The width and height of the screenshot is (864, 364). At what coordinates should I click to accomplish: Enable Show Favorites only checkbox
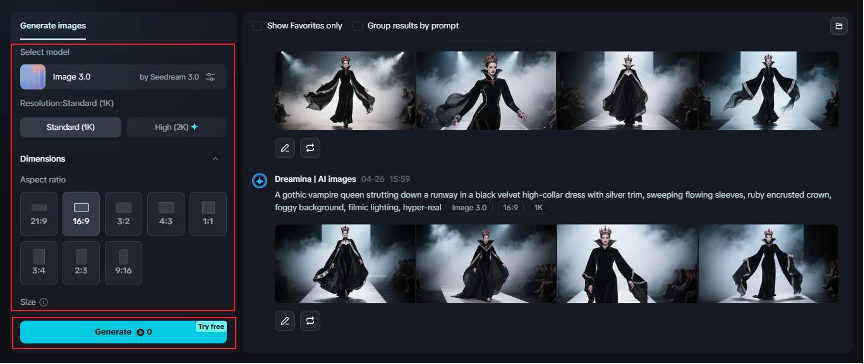[257, 26]
